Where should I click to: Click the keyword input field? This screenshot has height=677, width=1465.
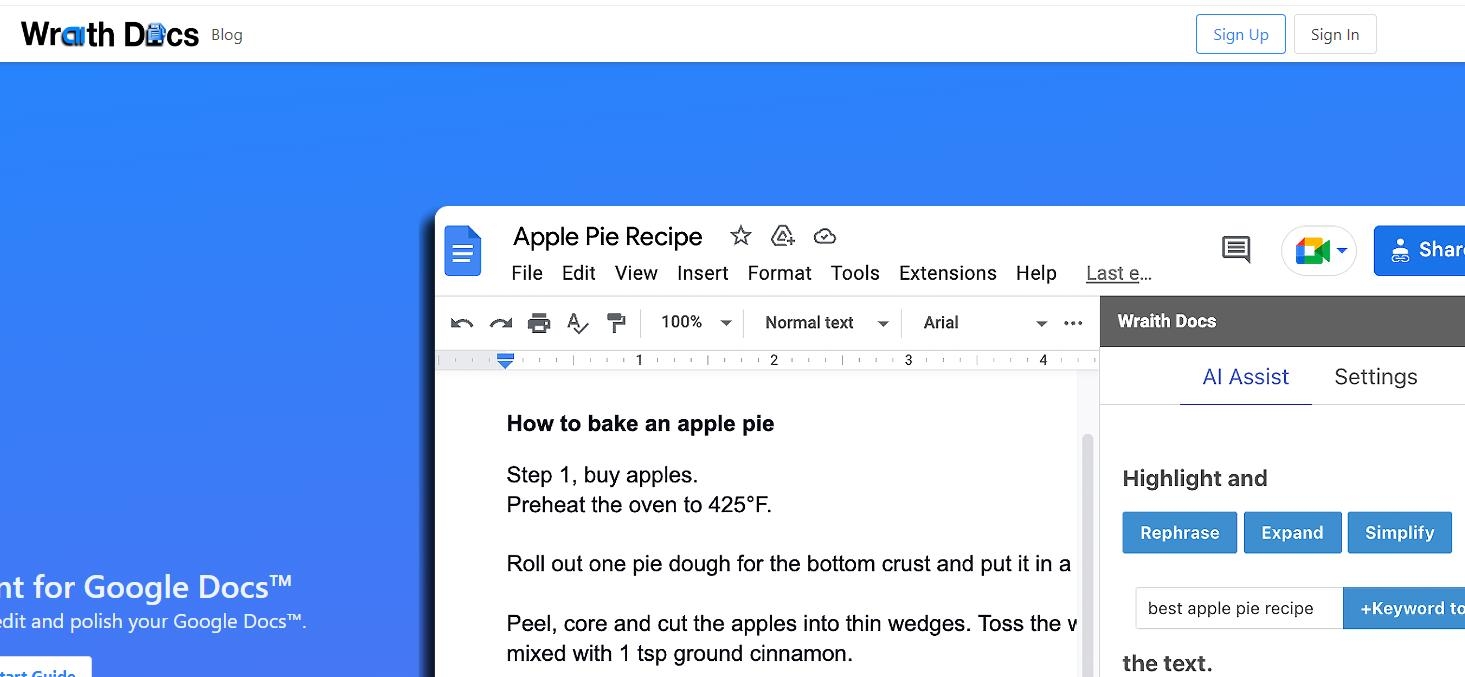pyautogui.click(x=1239, y=608)
